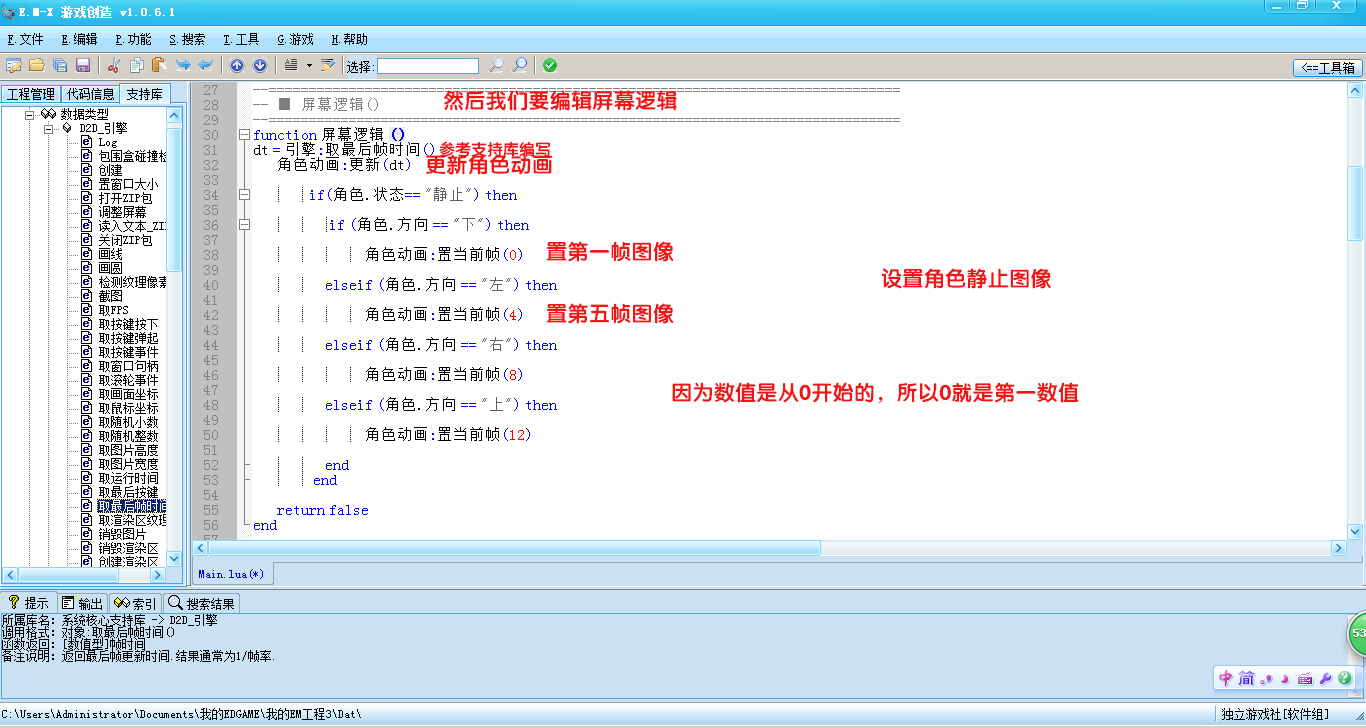Open the IME soft keyboard icon
Viewport: 1366px width, 728px height.
[1305, 679]
